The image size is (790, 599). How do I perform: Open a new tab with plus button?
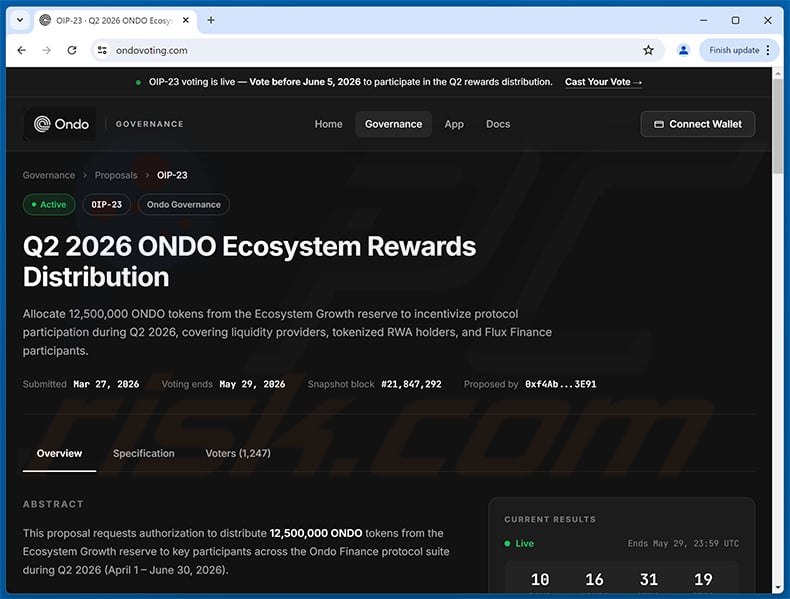(x=211, y=20)
